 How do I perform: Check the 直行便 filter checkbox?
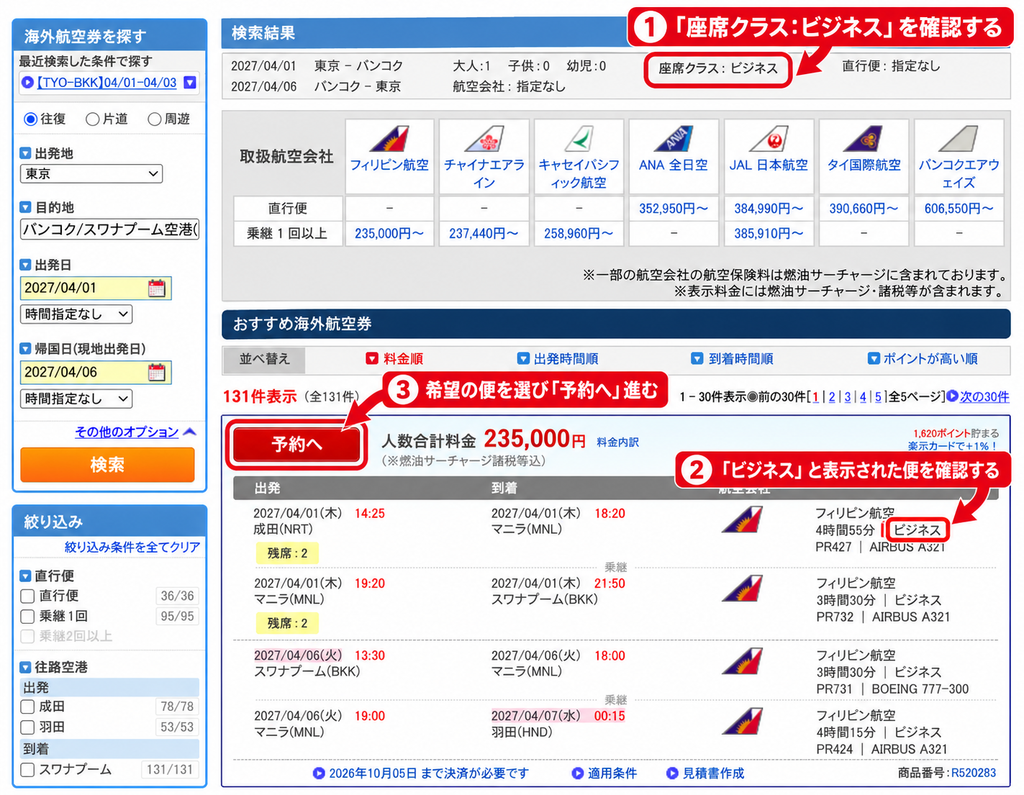pyautogui.click(x=27, y=596)
